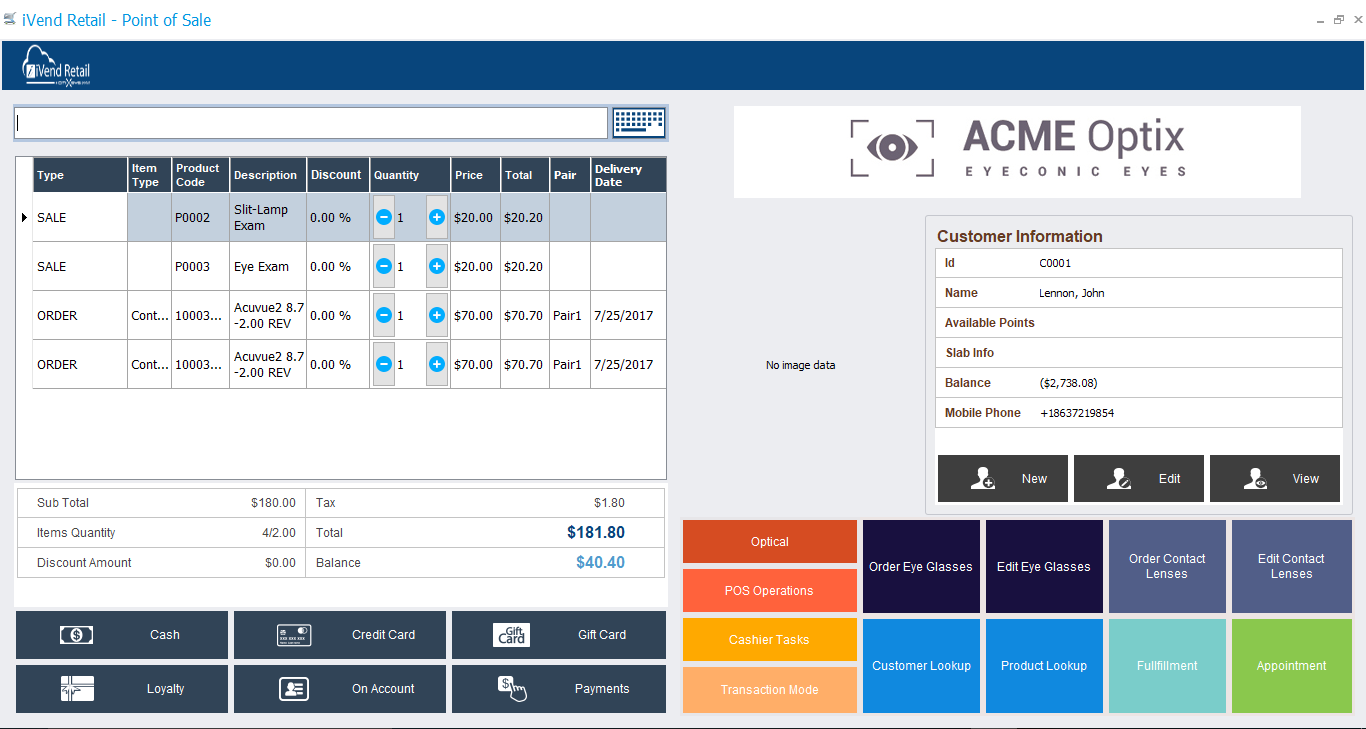Click customer balance ($2,738.08)
The image size is (1366, 729).
[x=1070, y=383]
